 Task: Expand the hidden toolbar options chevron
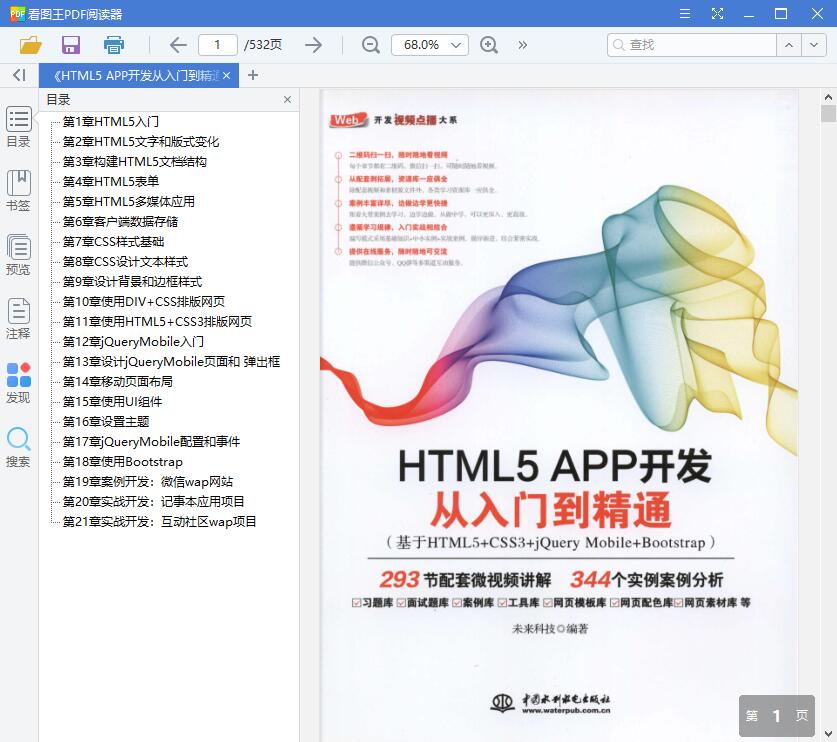(525, 45)
